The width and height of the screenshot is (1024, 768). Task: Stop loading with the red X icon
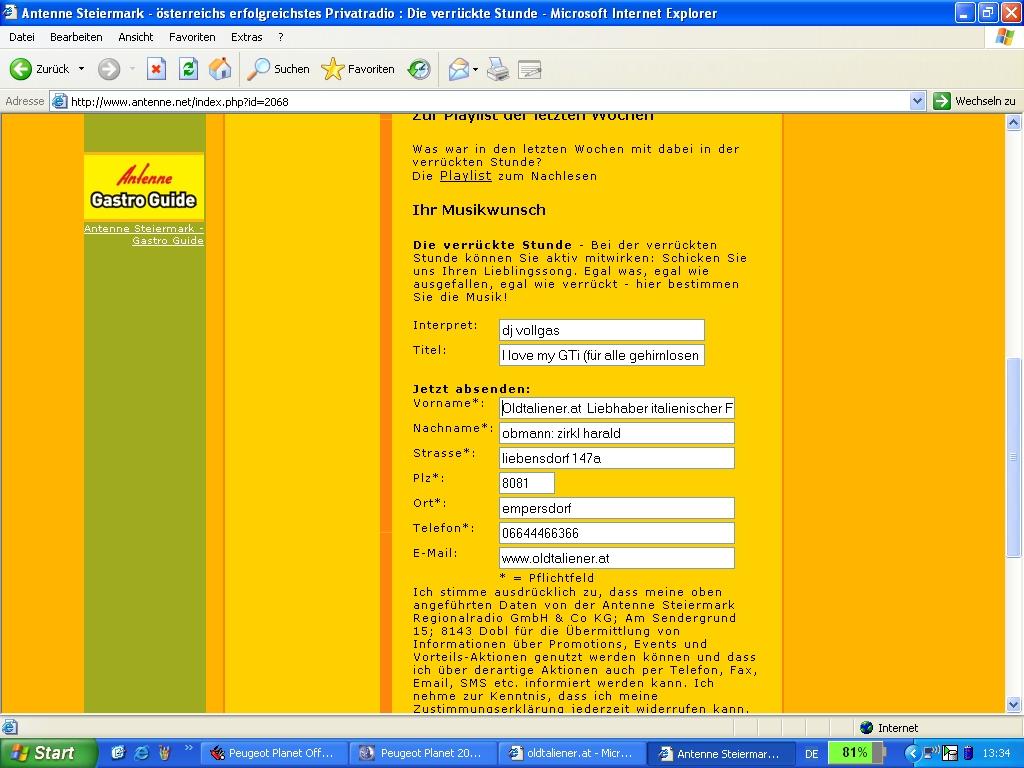tap(156, 69)
